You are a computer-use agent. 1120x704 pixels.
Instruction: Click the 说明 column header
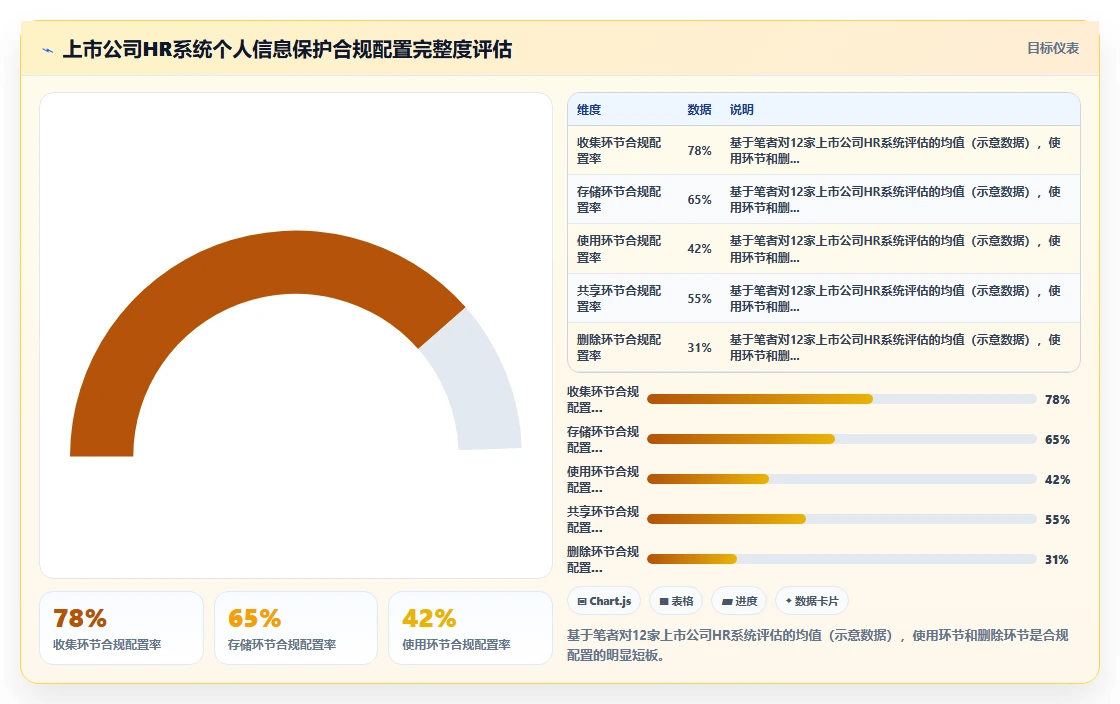[x=741, y=110]
